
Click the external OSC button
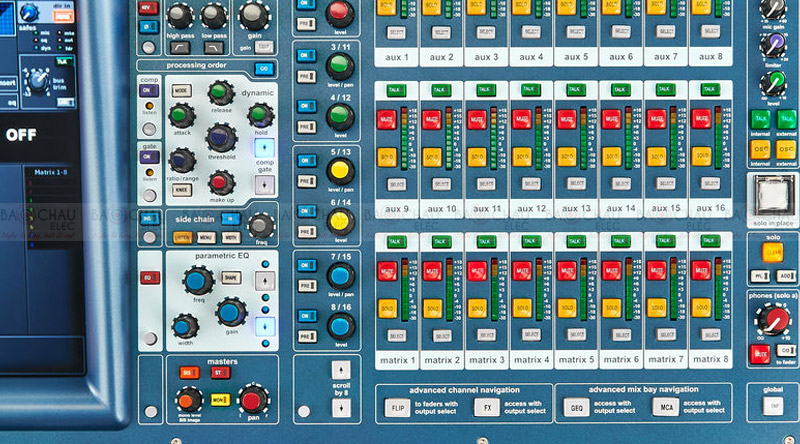pos(786,150)
